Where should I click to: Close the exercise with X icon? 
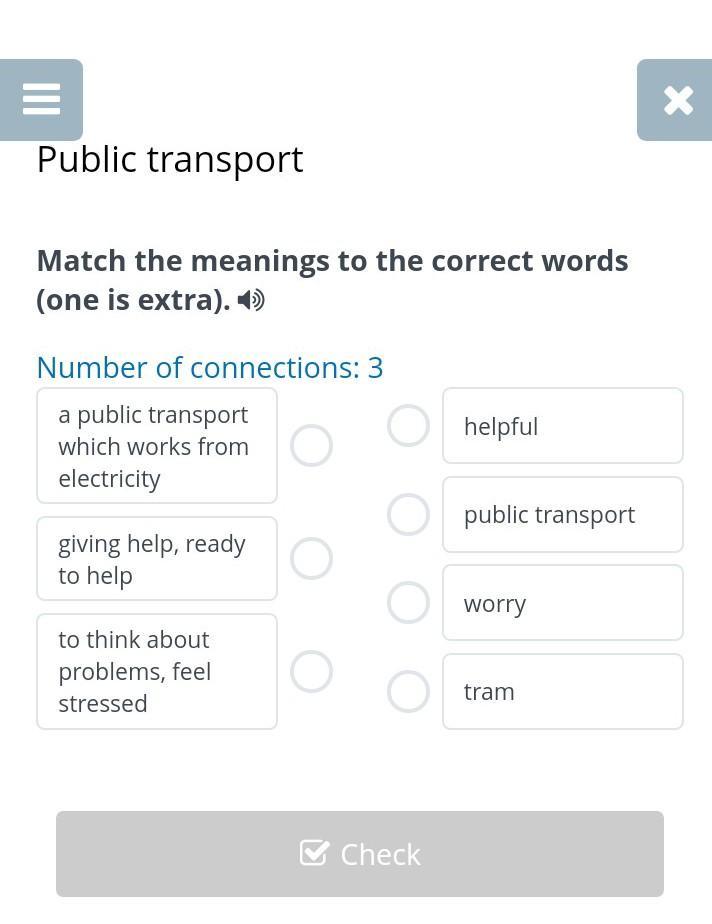click(678, 100)
